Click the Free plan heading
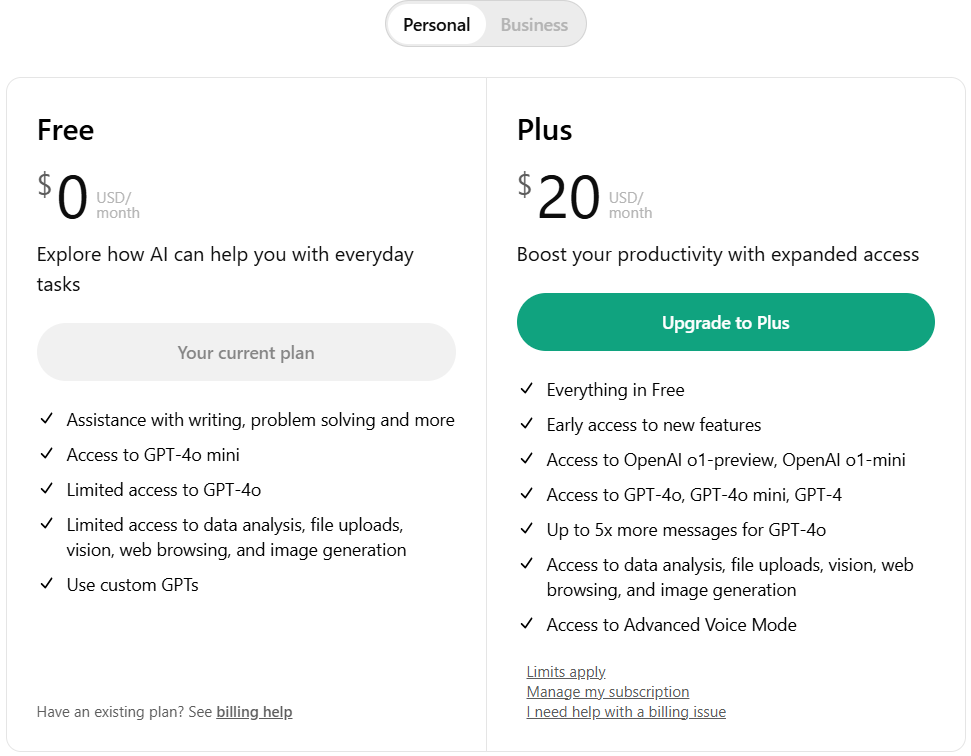This screenshot has width=971, height=756. coord(66,130)
